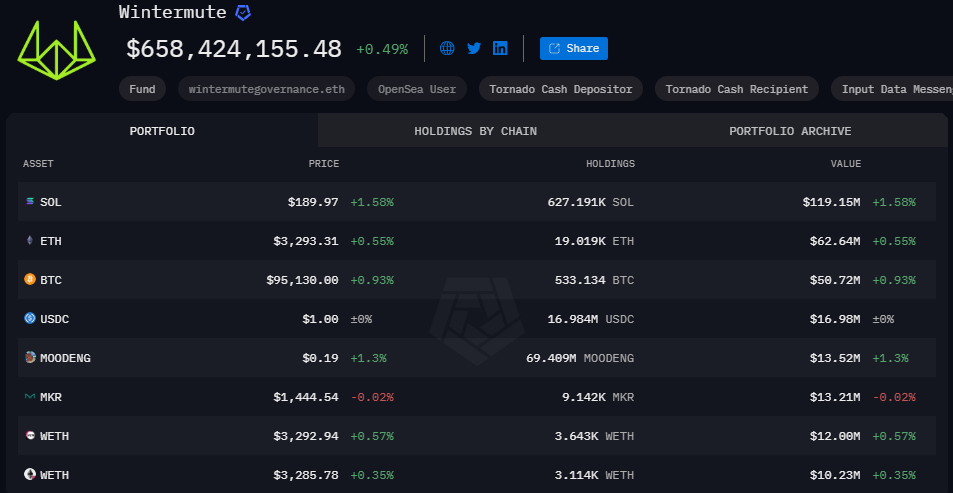Click USDC value $16.98M
Image resolution: width=953 pixels, height=493 pixels.
click(834, 319)
